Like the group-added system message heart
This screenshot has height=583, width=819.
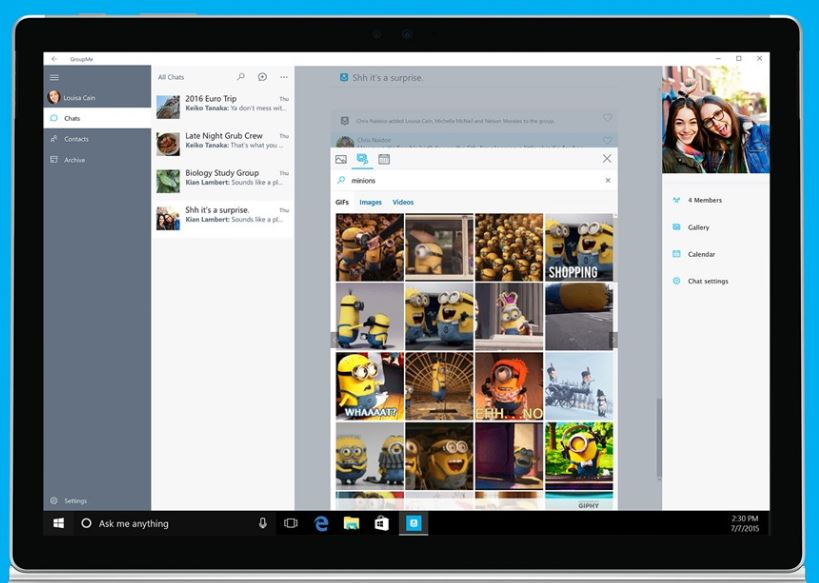click(x=607, y=118)
